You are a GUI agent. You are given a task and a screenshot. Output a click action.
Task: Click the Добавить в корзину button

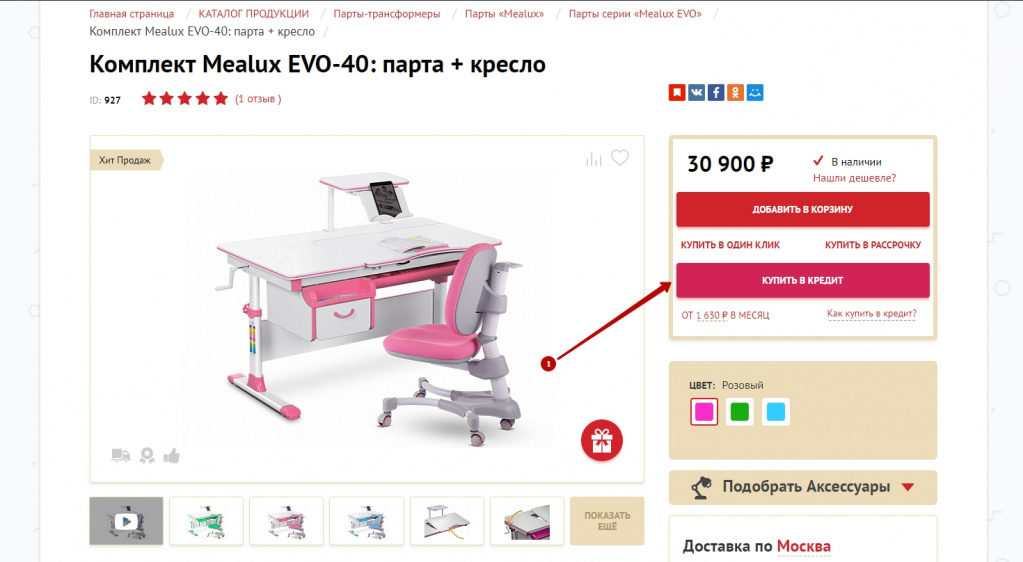pyautogui.click(x=802, y=210)
